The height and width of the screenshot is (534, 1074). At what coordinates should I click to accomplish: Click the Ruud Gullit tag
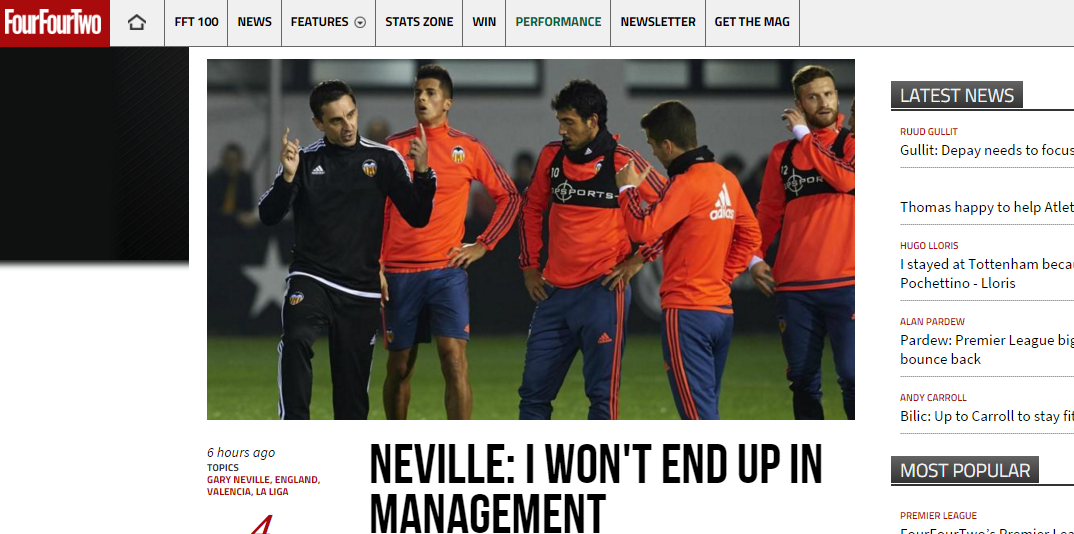(929, 131)
